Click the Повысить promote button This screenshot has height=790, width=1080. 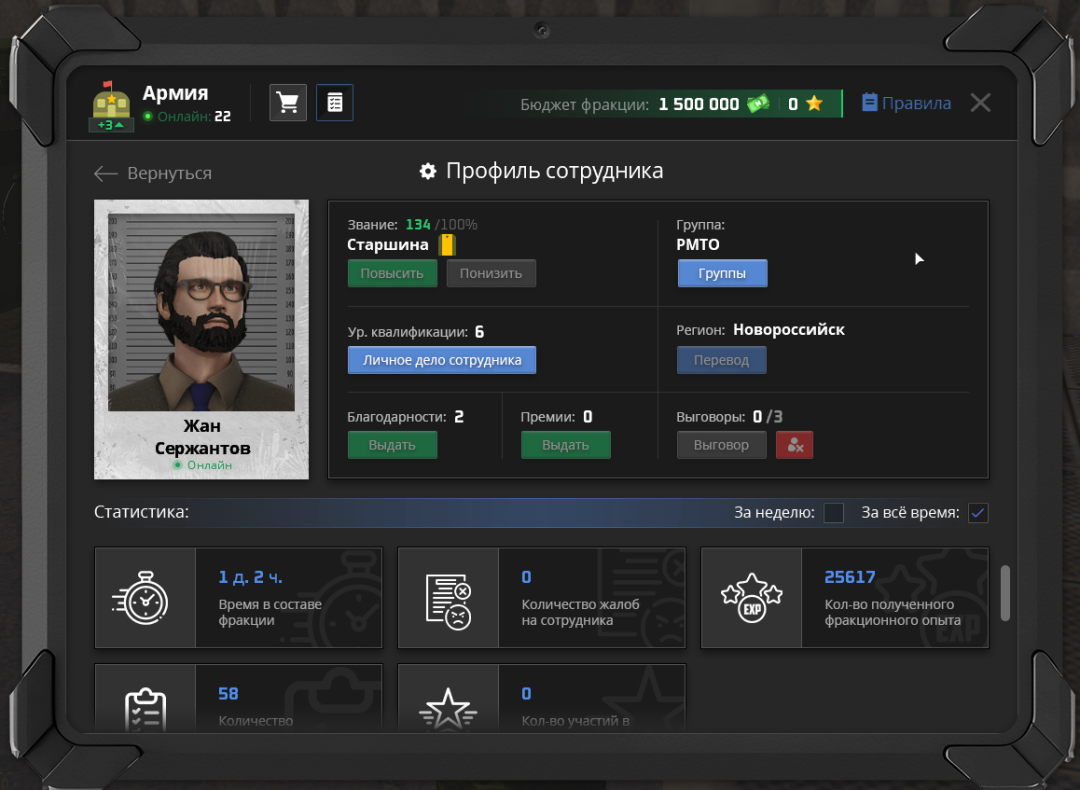click(392, 273)
